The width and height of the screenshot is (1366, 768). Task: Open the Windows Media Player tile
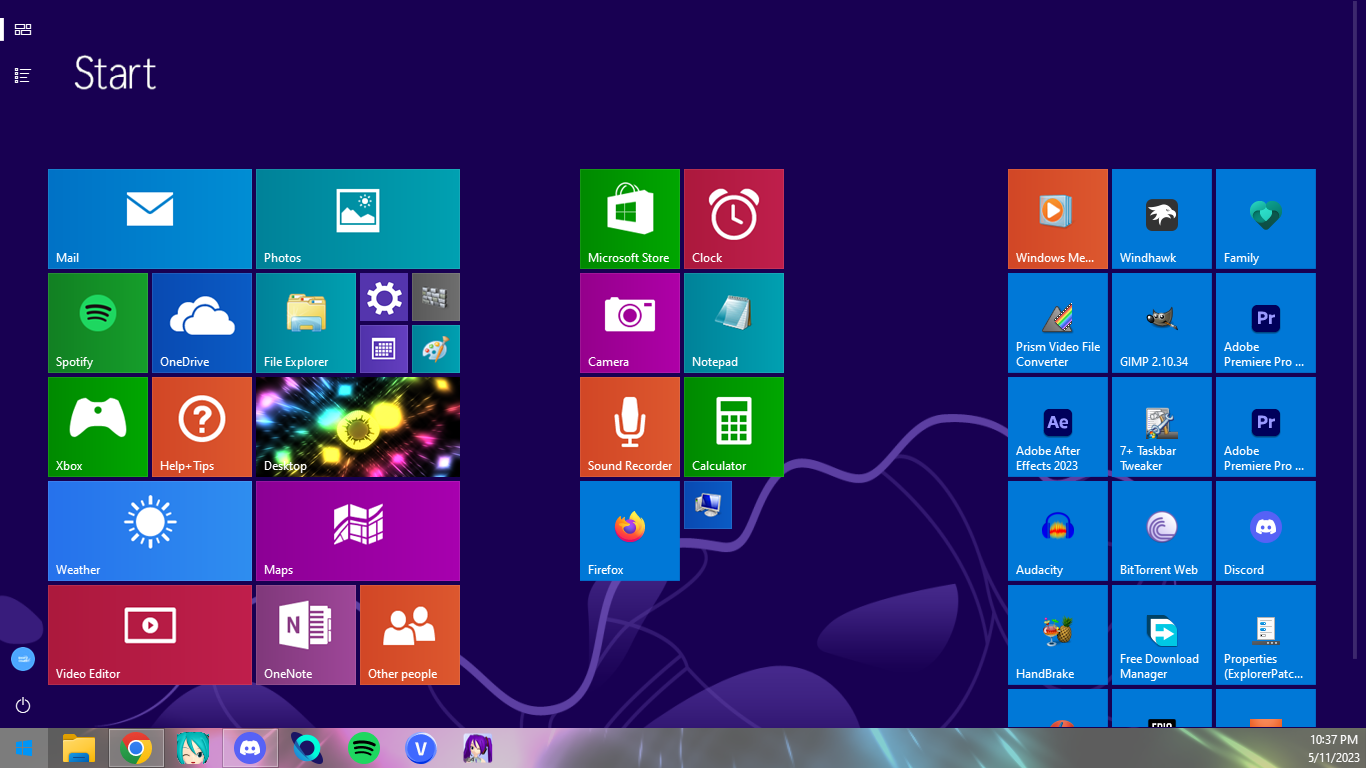(1058, 219)
